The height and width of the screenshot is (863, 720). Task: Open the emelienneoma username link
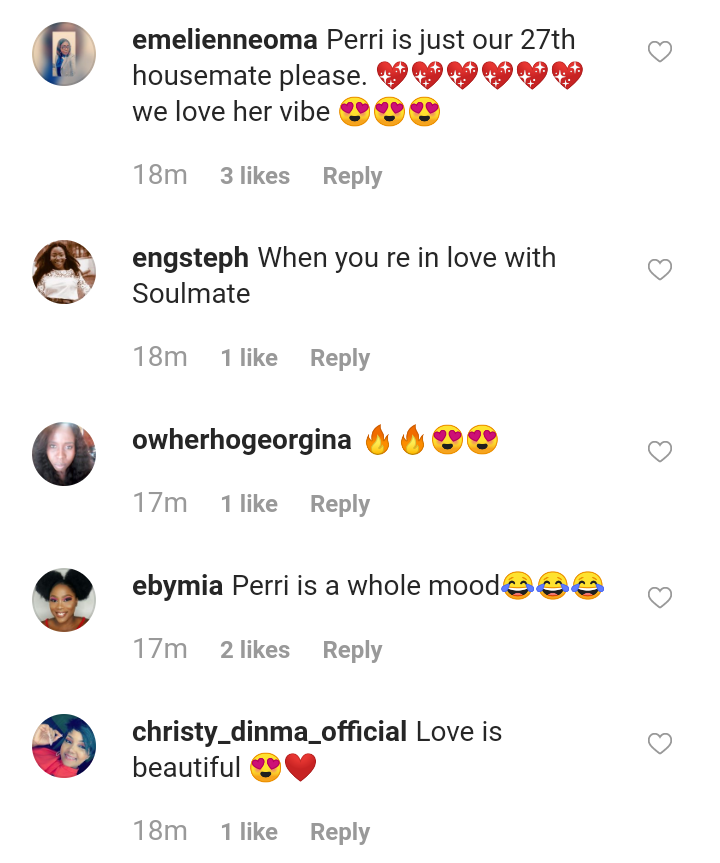[x=225, y=41]
